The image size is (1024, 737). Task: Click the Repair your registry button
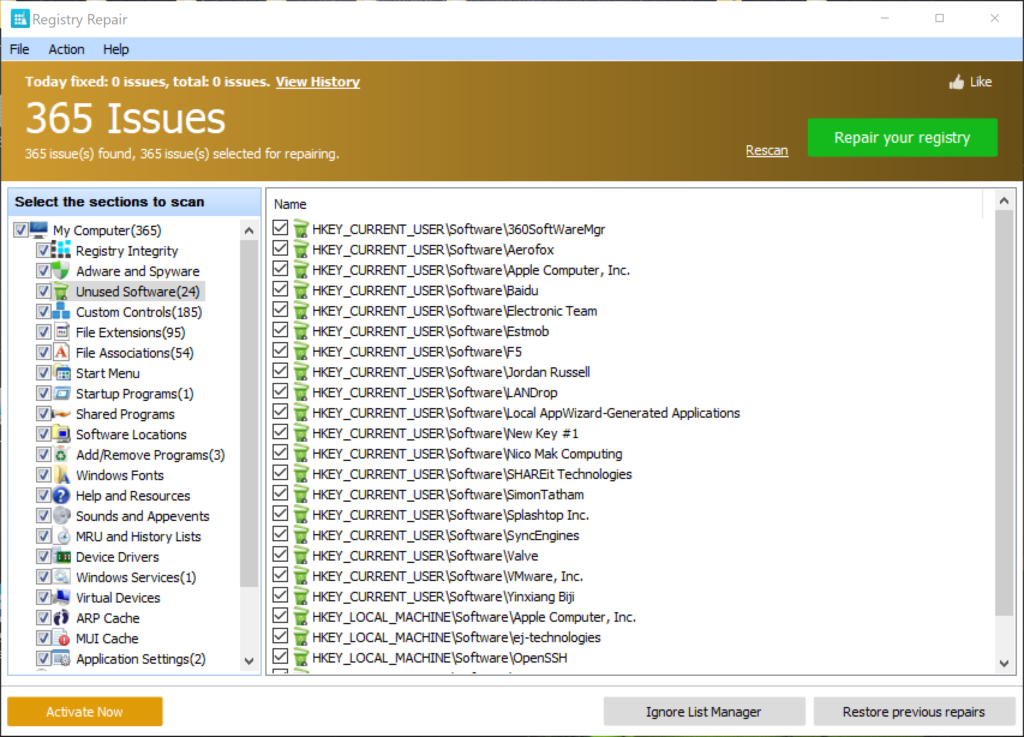point(902,138)
